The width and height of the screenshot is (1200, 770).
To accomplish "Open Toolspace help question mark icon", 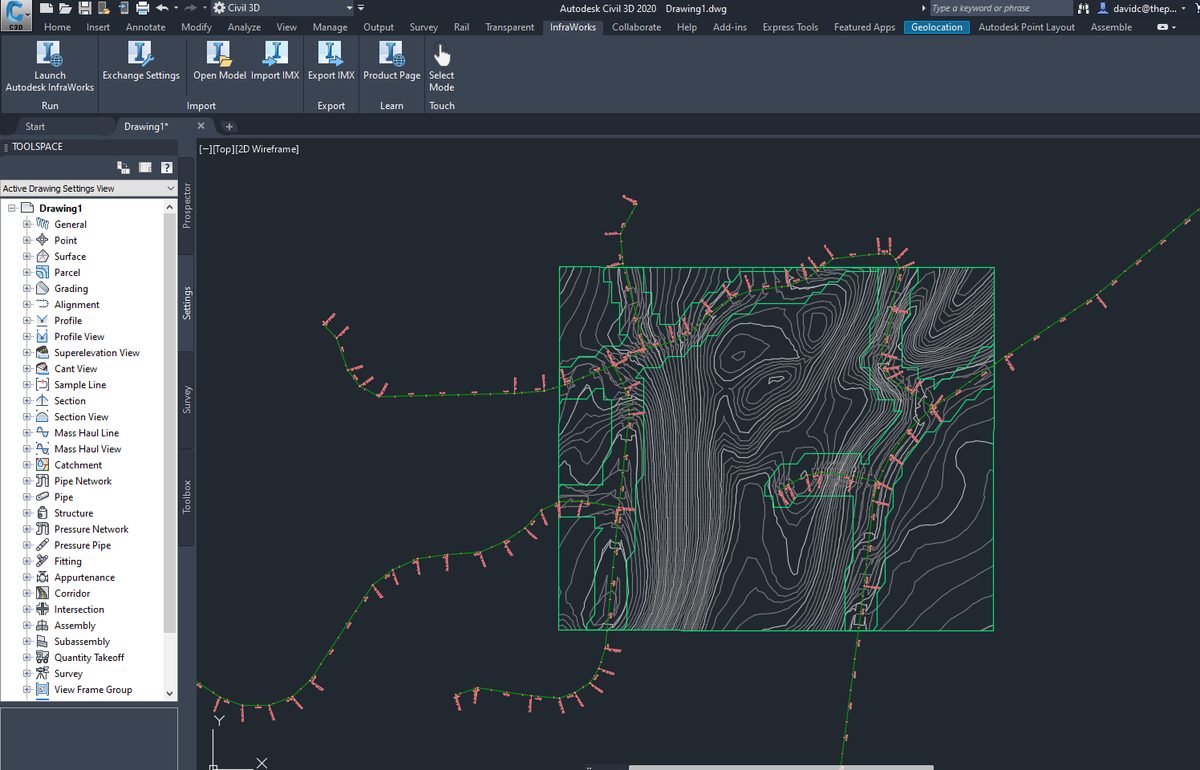I will tap(167, 167).
